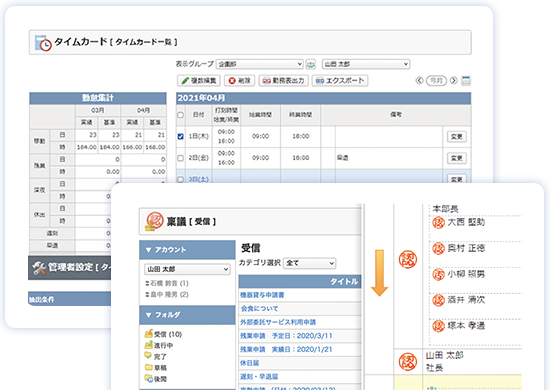
Task: Click the approval stamp beside 大西 堅助
Action: click(x=438, y=222)
